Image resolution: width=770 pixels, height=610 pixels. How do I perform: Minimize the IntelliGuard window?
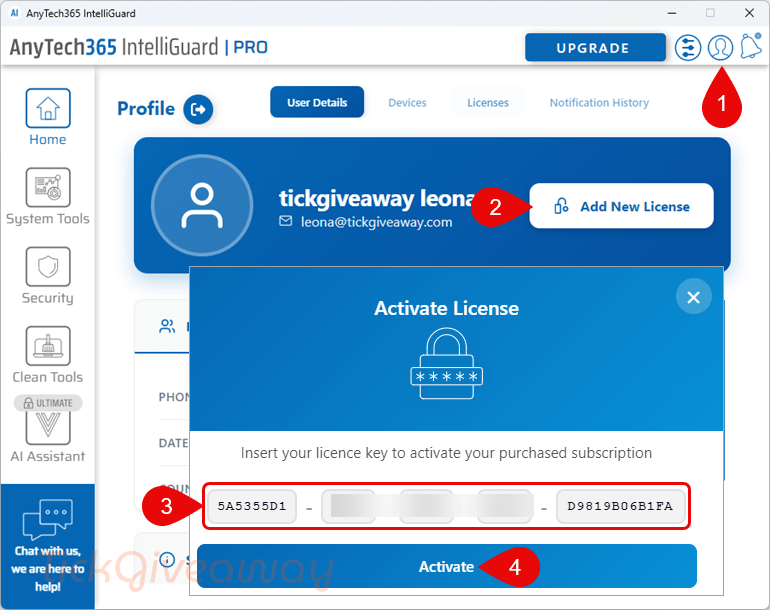[x=672, y=13]
